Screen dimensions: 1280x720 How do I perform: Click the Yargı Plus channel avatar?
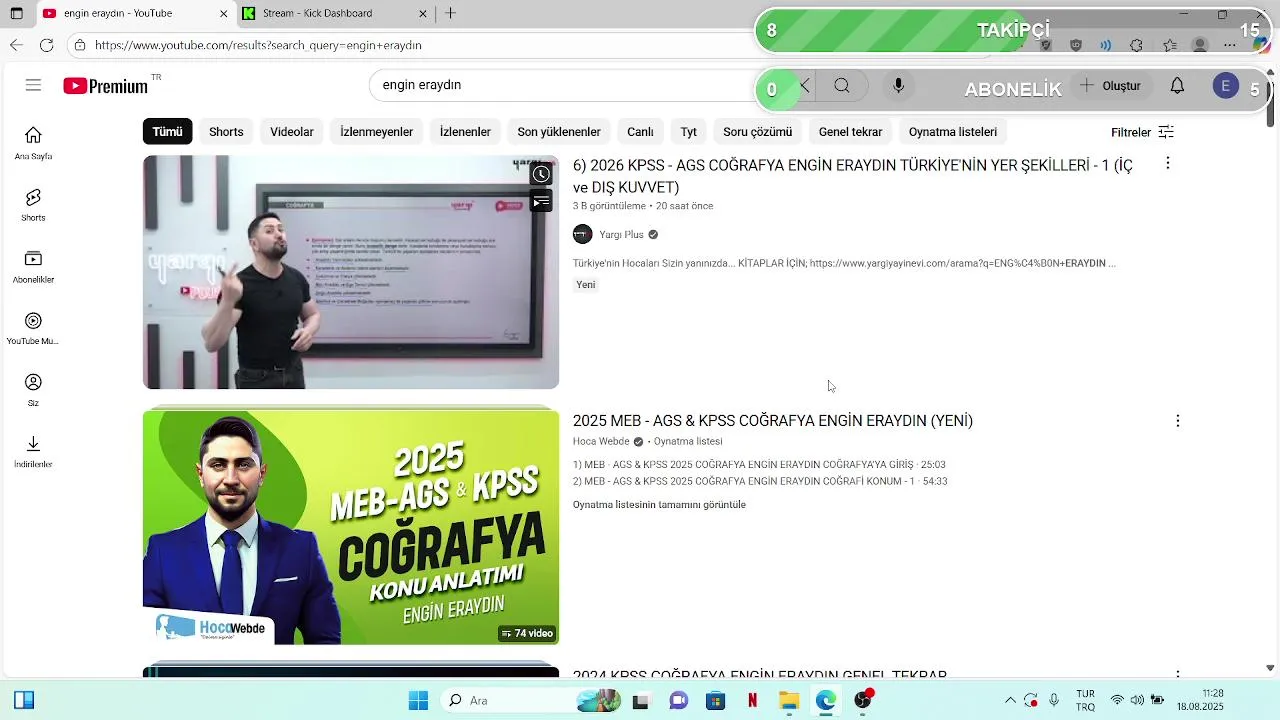[x=582, y=235]
